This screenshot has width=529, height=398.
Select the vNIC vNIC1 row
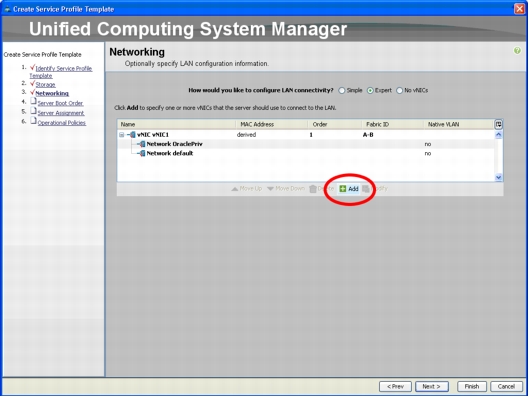click(306, 135)
